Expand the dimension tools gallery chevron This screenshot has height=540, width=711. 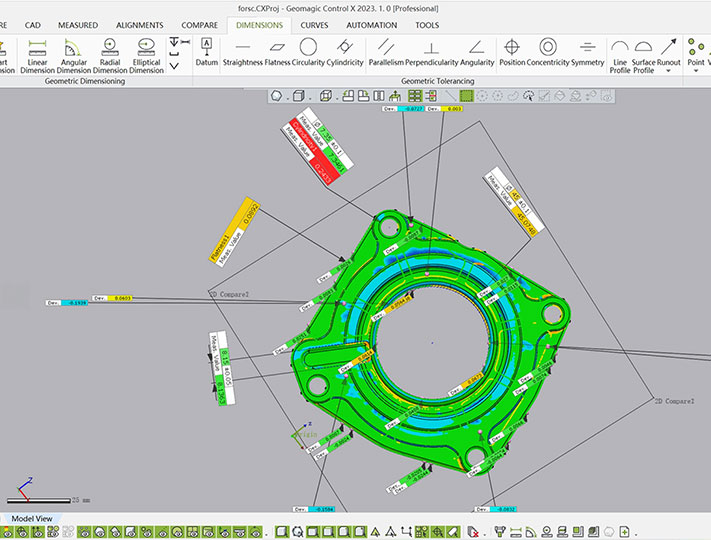[x=175, y=66]
